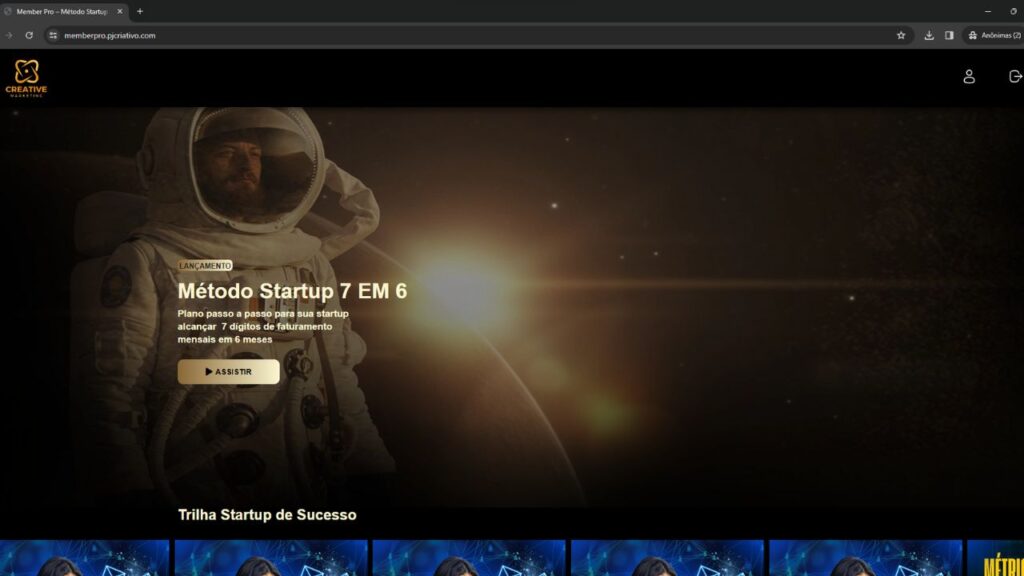1024x576 pixels.
Task: Toggle the browser side panel icon
Action: [x=949, y=35]
